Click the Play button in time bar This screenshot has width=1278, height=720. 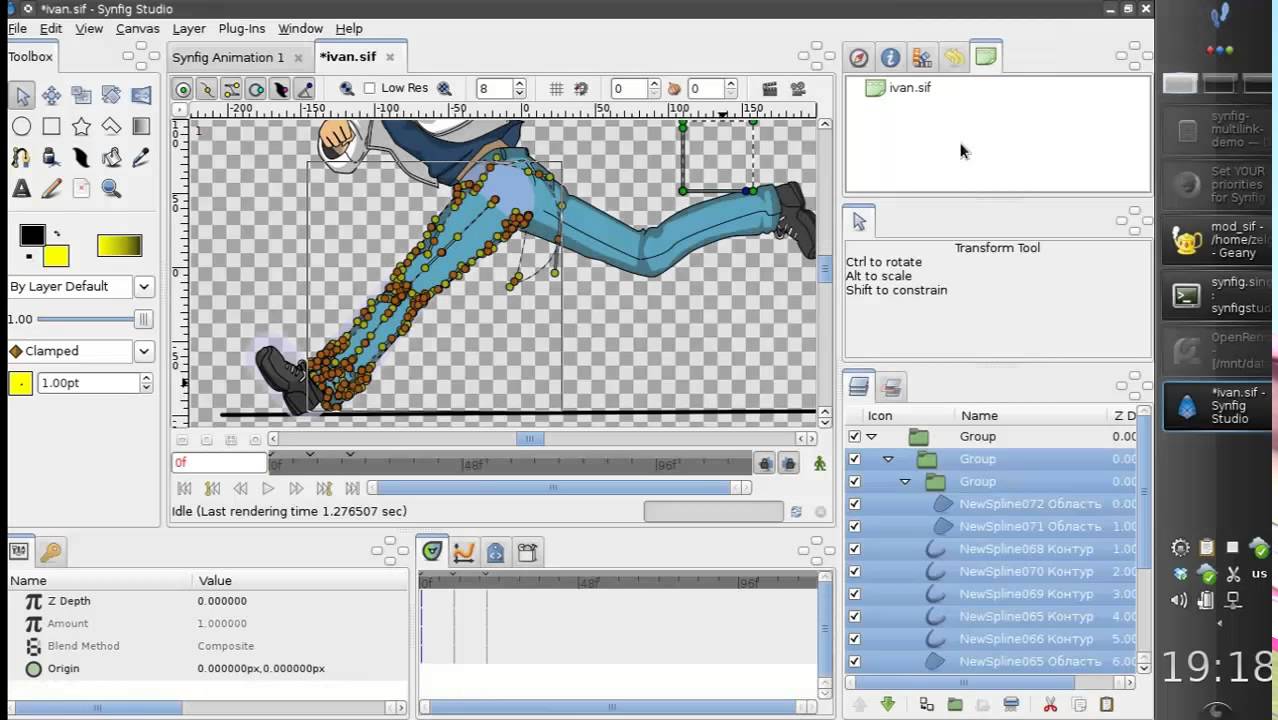(268, 488)
